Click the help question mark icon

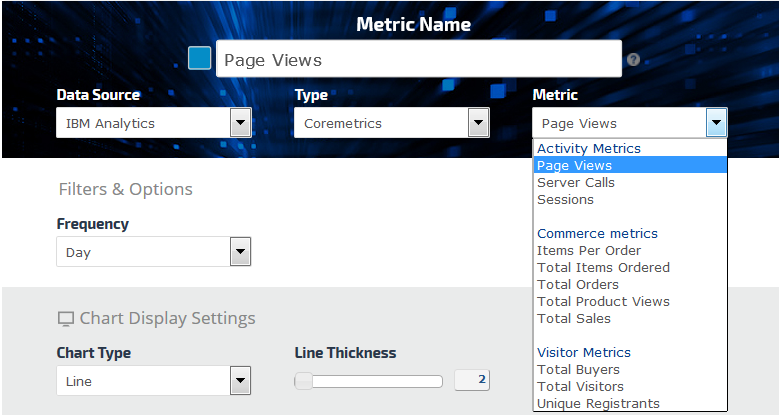[633, 60]
